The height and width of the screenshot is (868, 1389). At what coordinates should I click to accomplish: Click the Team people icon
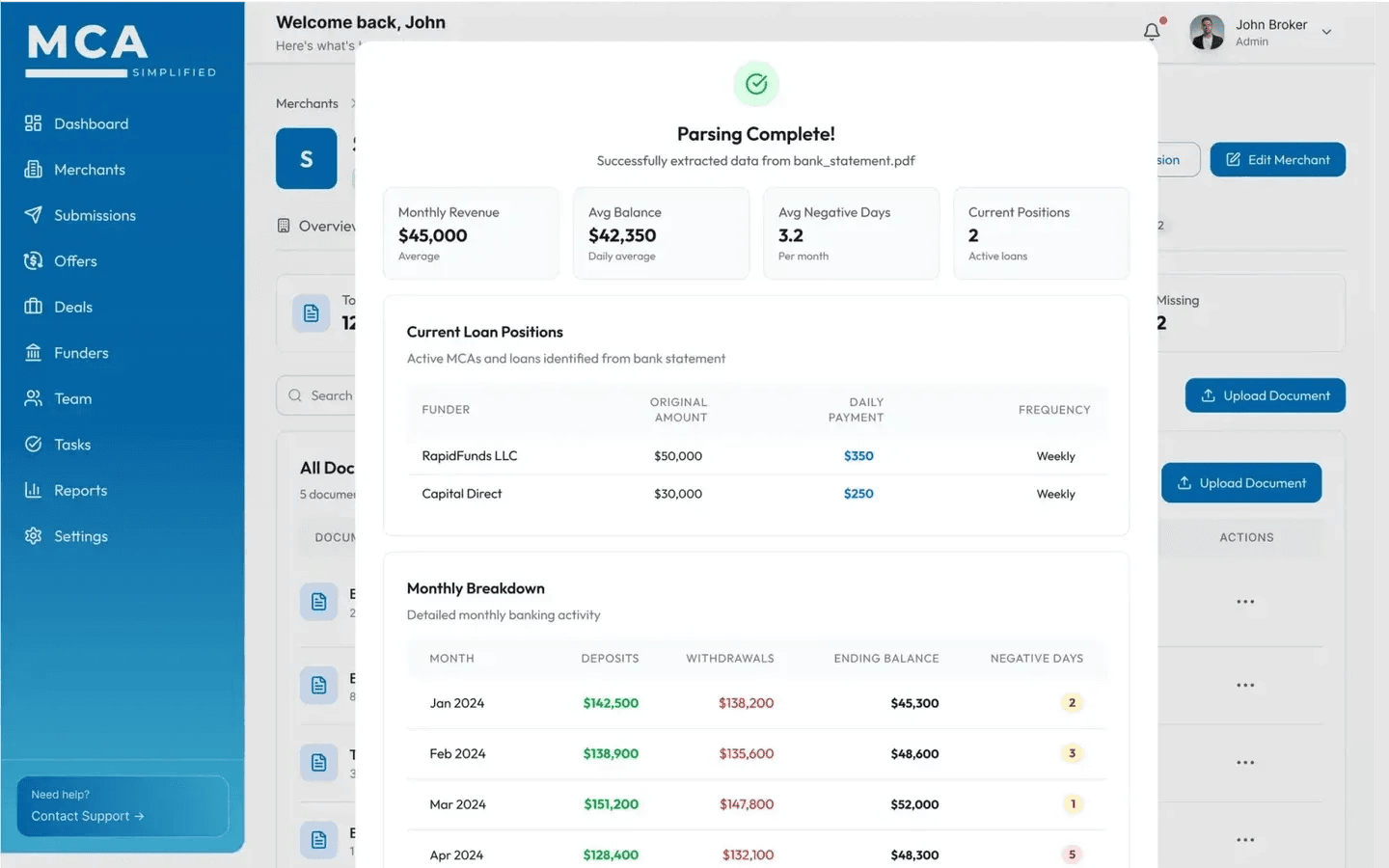(33, 398)
